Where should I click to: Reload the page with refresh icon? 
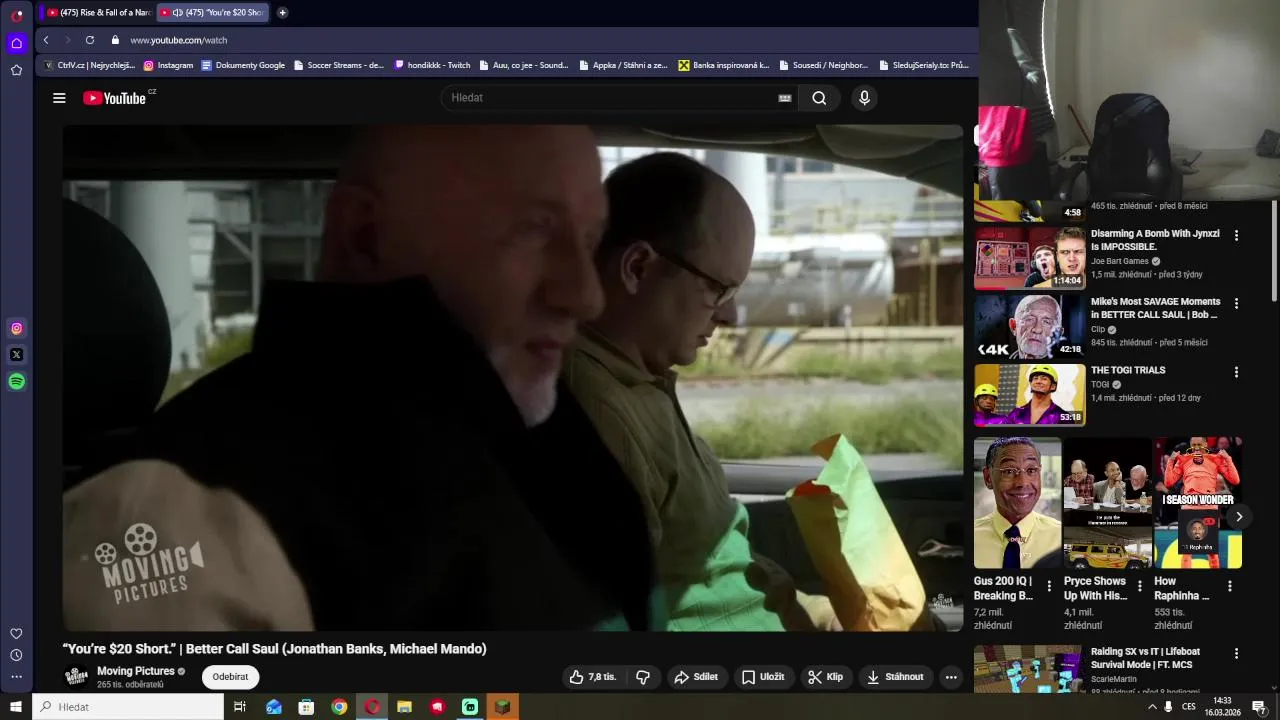pyautogui.click(x=90, y=40)
